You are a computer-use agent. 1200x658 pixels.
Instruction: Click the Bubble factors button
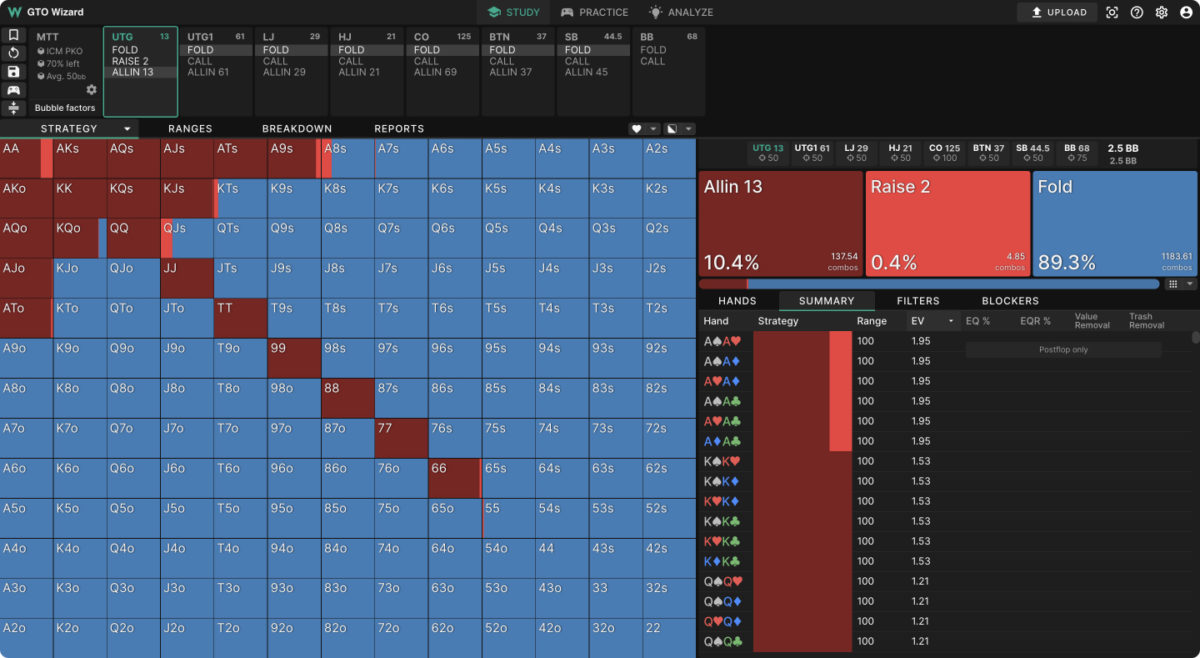tap(65, 108)
